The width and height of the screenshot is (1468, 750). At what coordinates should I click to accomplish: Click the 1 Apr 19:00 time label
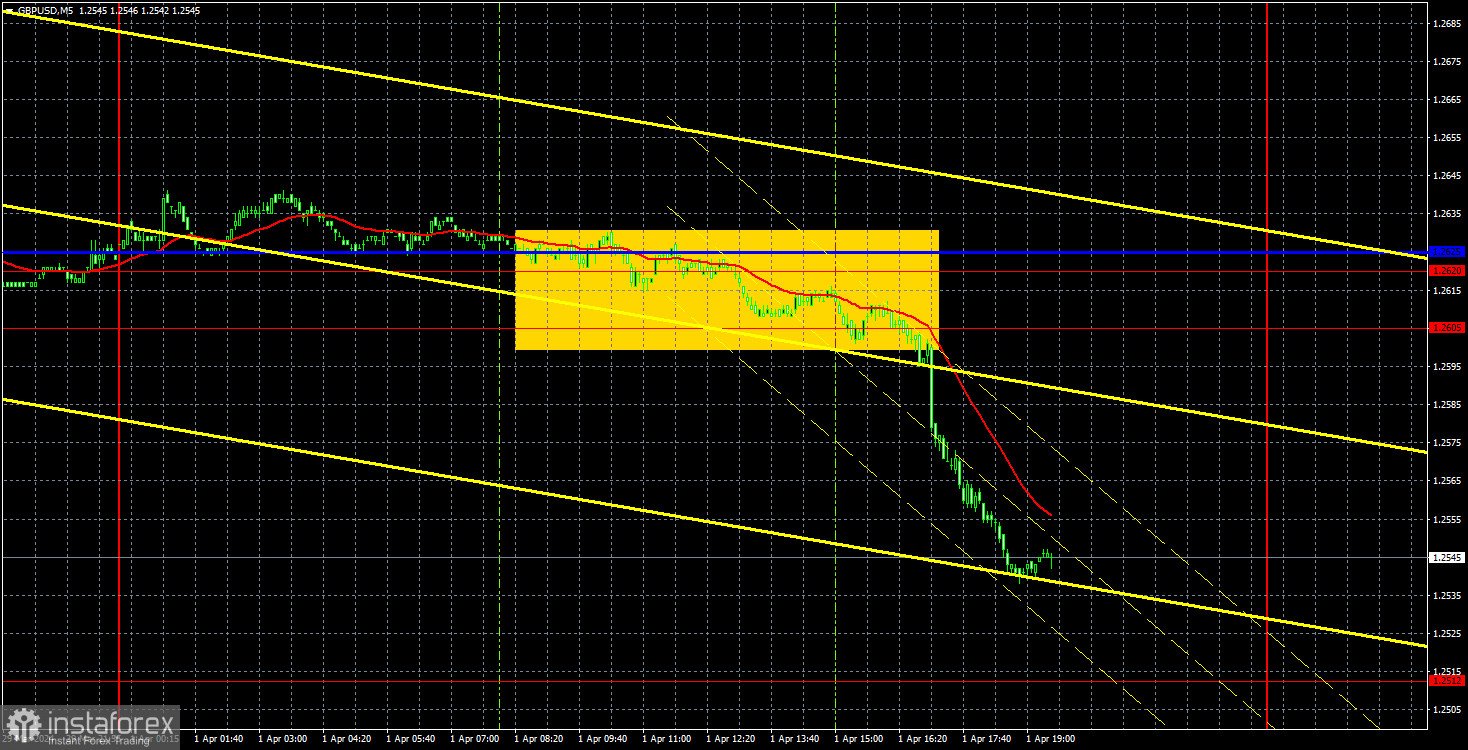[1051, 739]
